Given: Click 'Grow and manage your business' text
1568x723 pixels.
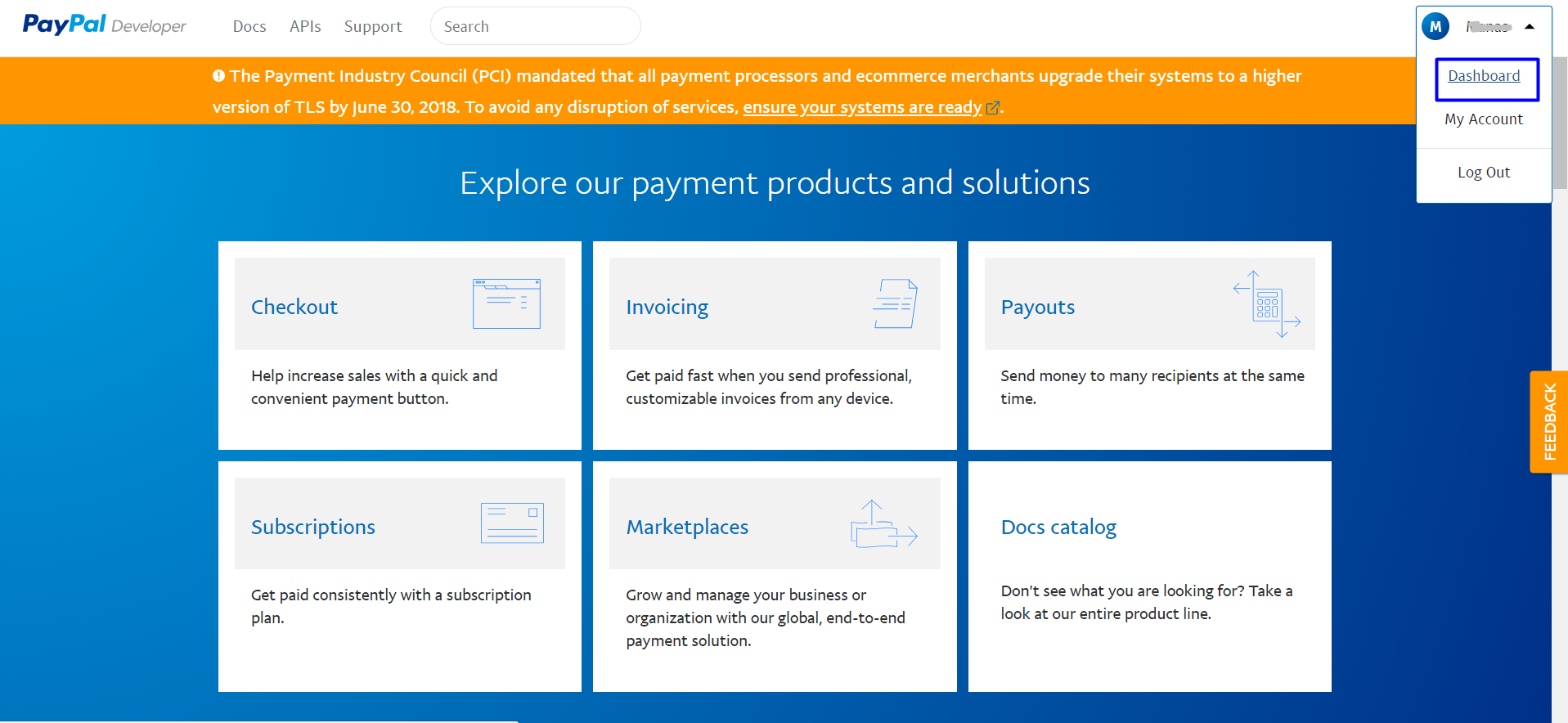Looking at the screenshot, I should (766, 617).
